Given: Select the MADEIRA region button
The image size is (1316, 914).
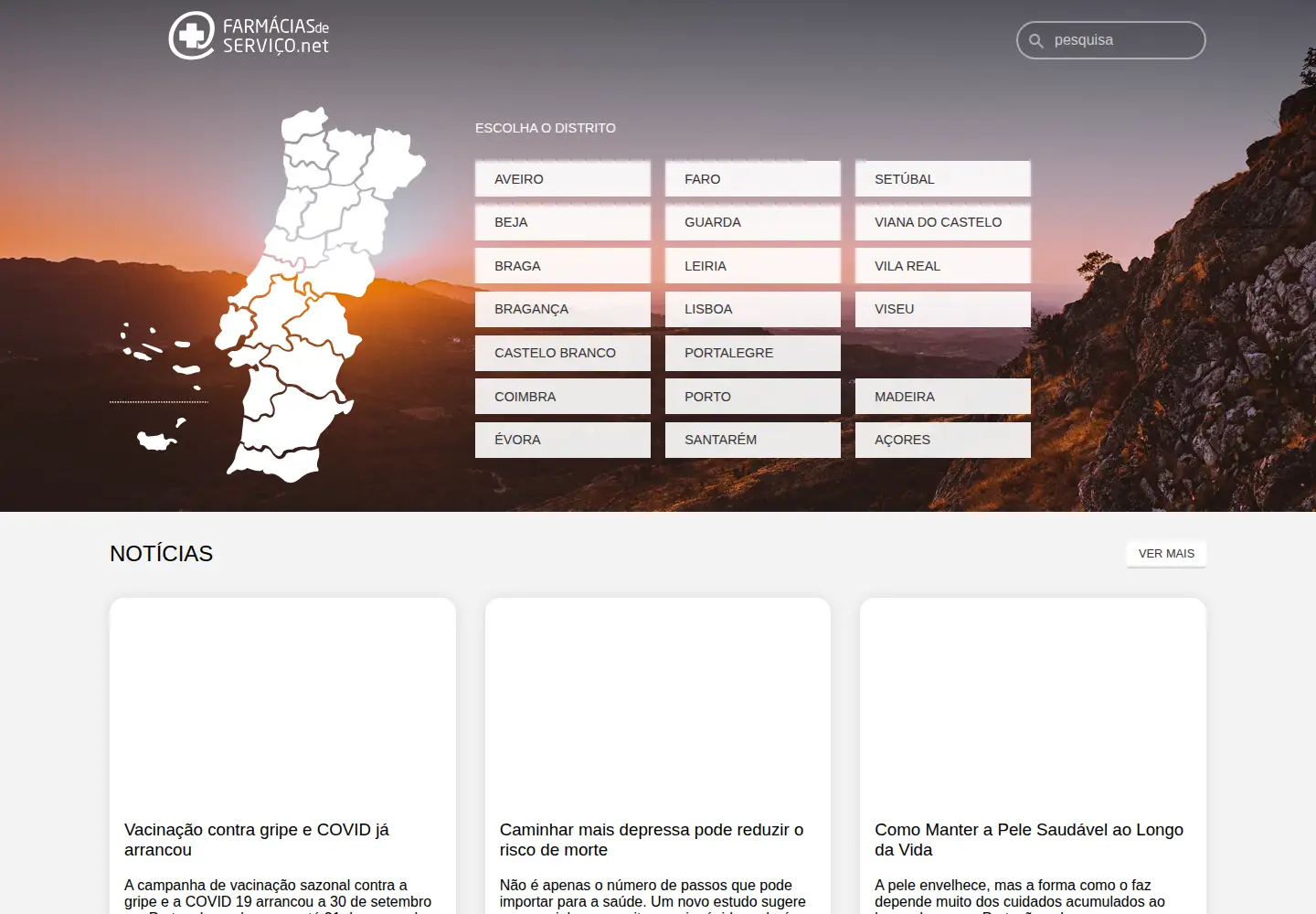Looking at the screenshot, I should tap(943, 397).
